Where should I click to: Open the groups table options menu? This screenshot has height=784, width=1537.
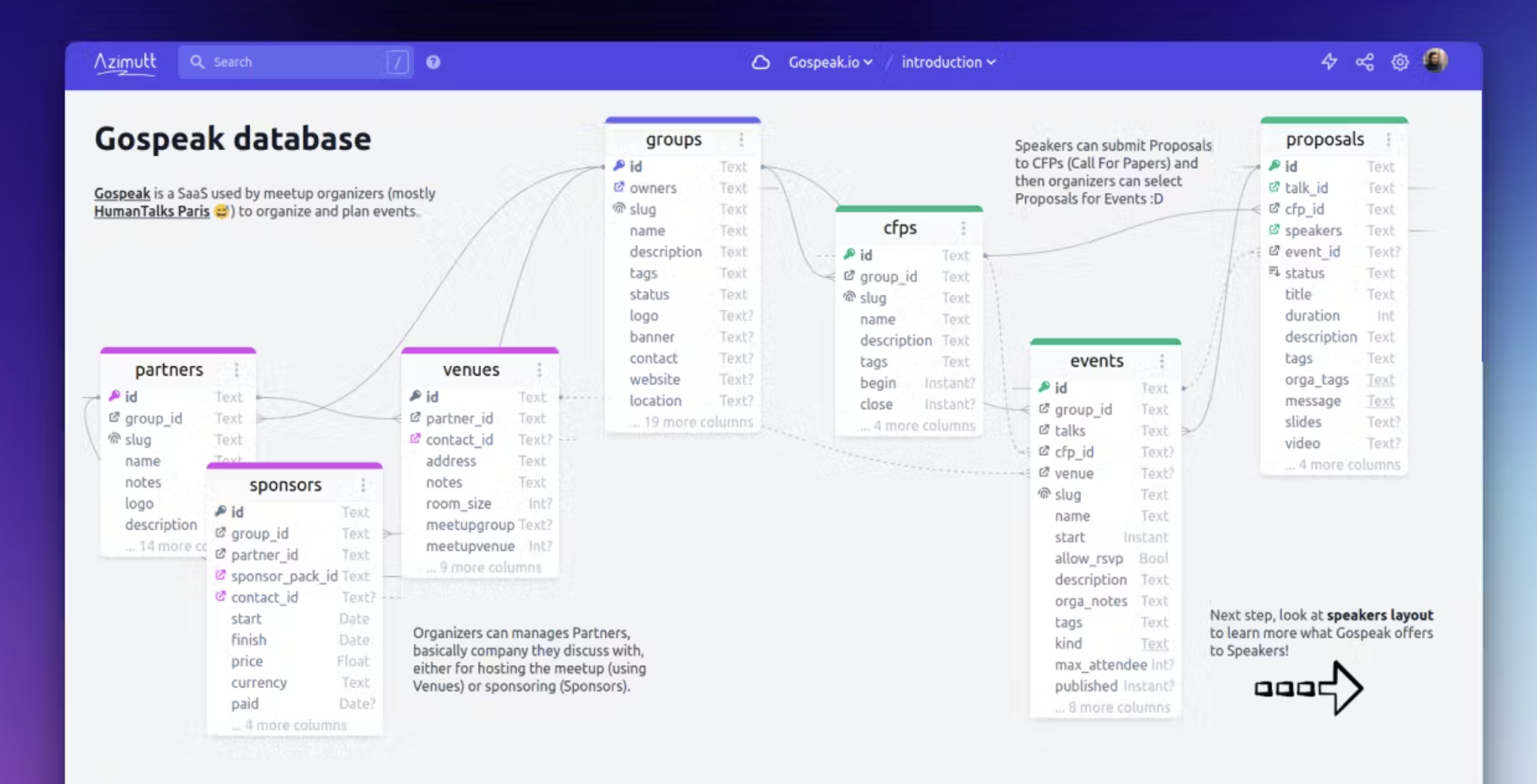741,140
